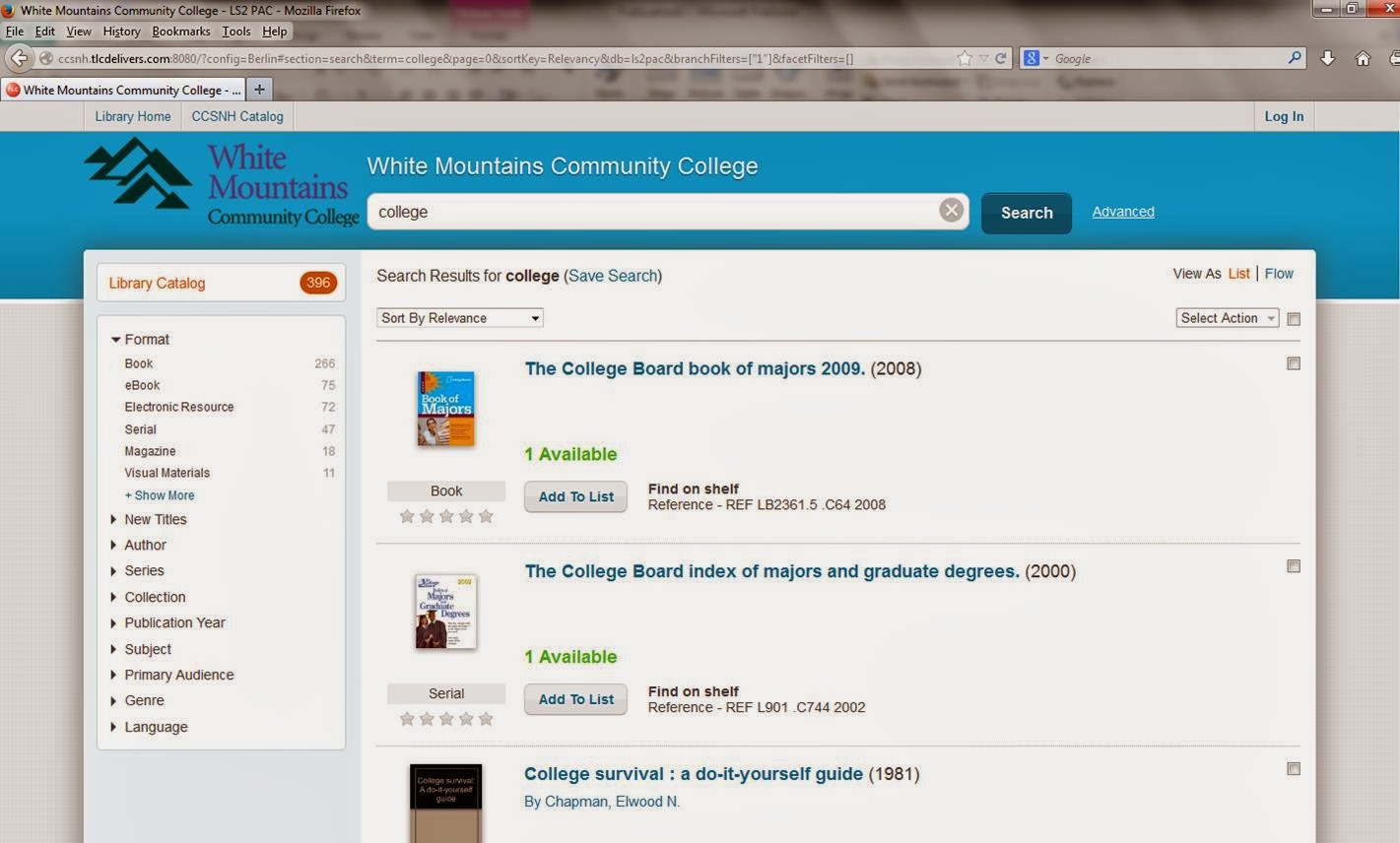Open Firefox Downloads arrow icon
The image size is (1400, 843).
[x=1328, y=58]
